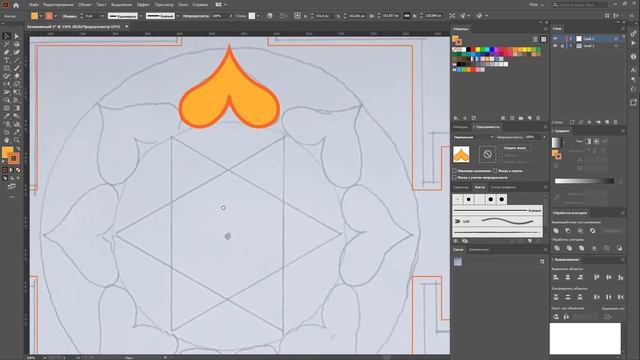Click Minus Front in Pathfinder shape modes
640x360 pixels.
(568, 231)
